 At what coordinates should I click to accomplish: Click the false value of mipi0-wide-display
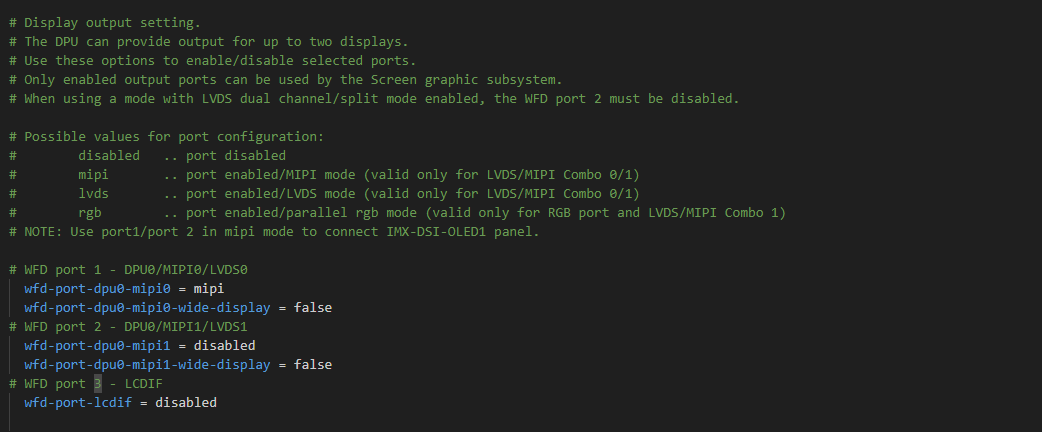point(312,308)
